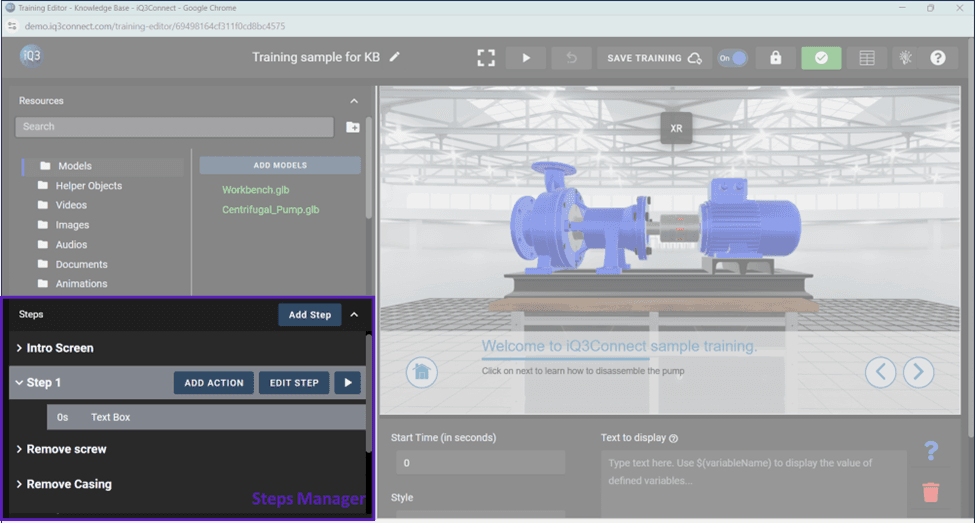Open help with the question mark icon
The width and height of the screenshot is (975, 523).
(938, 58)
